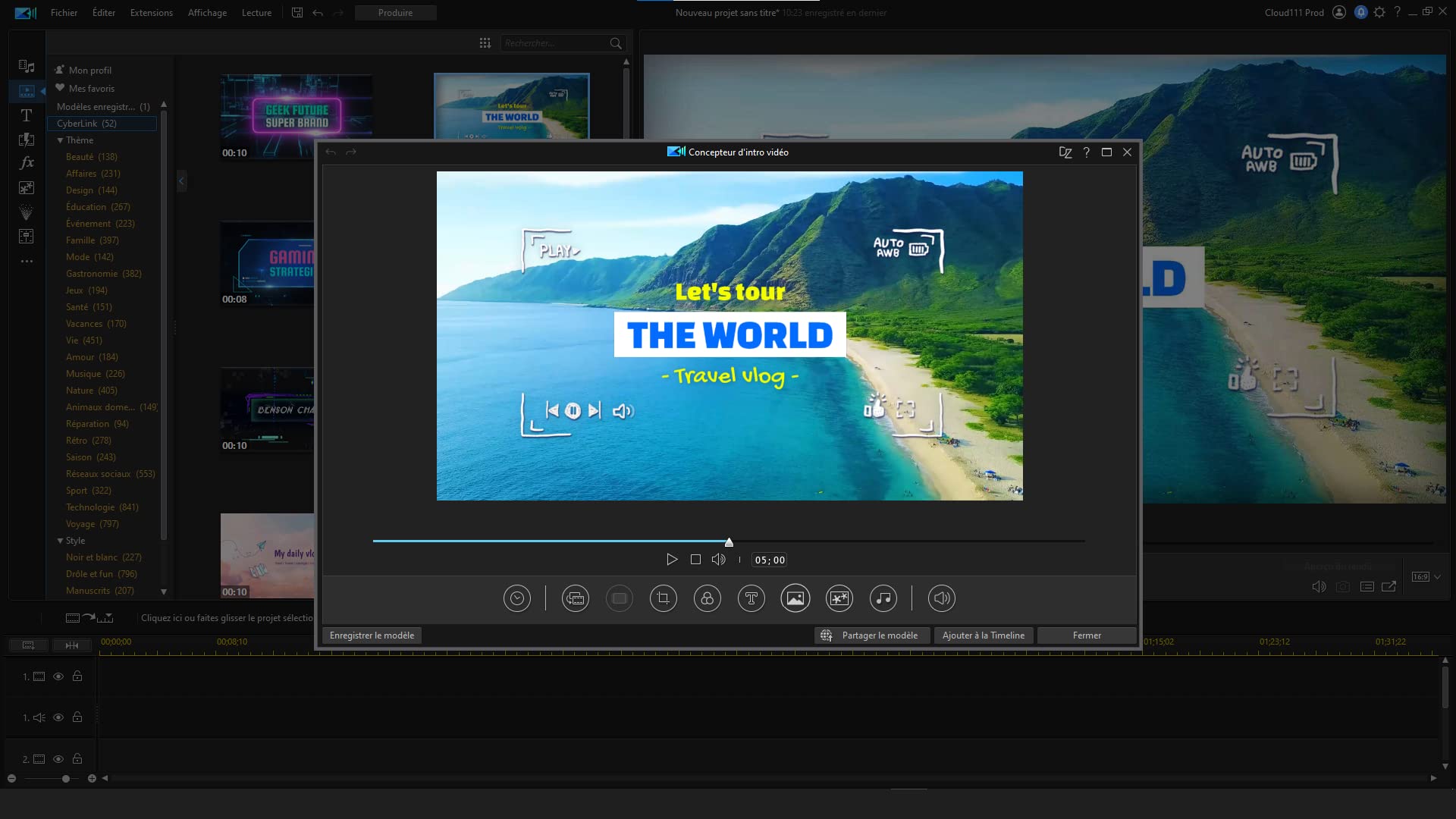Image resolution: width=1456 pixels, height=819 pixels.
Task: Open the Transition room lightning icon
Action: tap(27, 140)
